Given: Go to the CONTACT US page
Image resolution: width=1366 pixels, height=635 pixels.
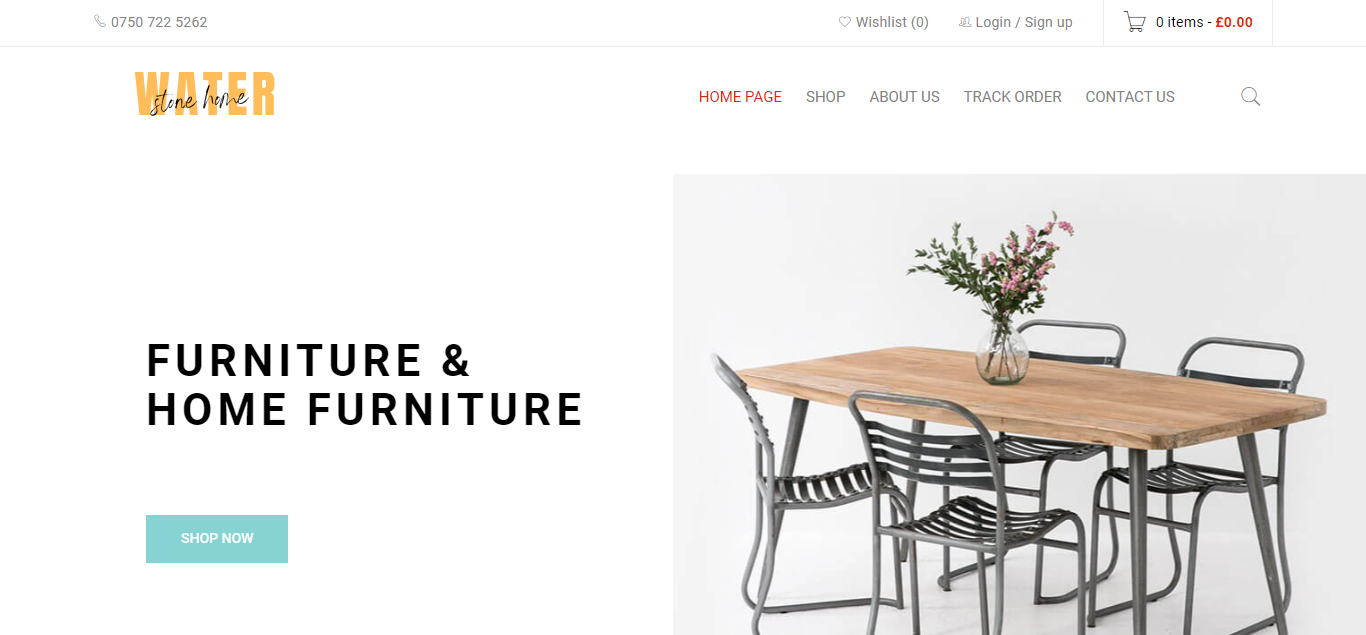Looking at the screenshot, I should 1130,97.
